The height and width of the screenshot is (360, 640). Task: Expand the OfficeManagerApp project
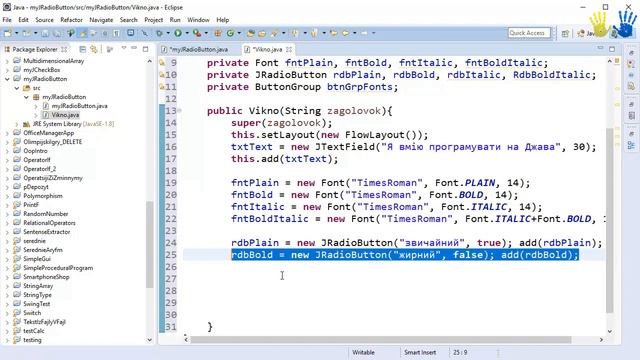(7, 133)
